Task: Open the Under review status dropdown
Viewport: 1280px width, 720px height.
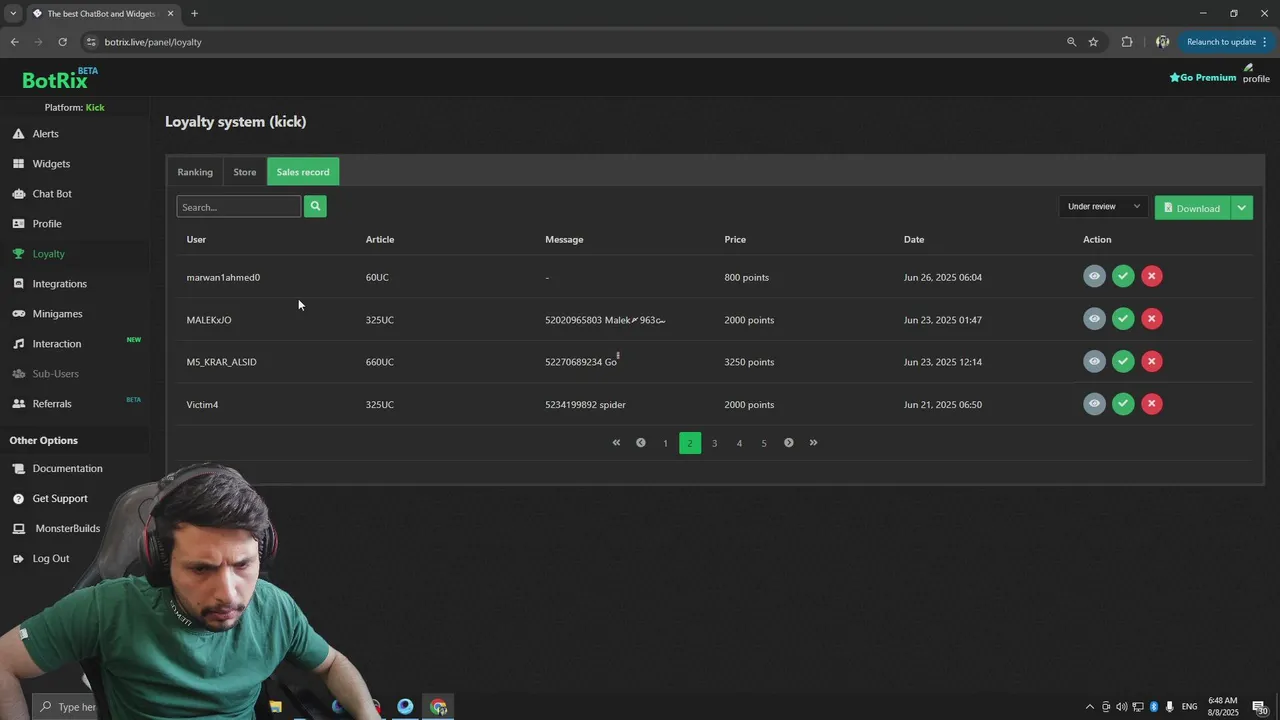Action: point(1103,207)
